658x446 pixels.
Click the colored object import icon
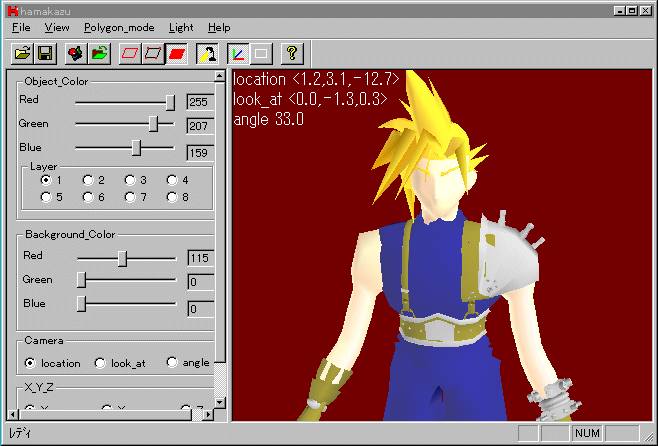pyautogui.click(x=76, y=53)
